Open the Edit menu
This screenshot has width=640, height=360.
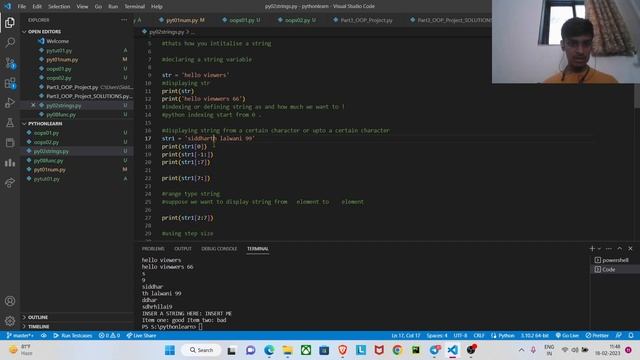[x=37, y=7]
